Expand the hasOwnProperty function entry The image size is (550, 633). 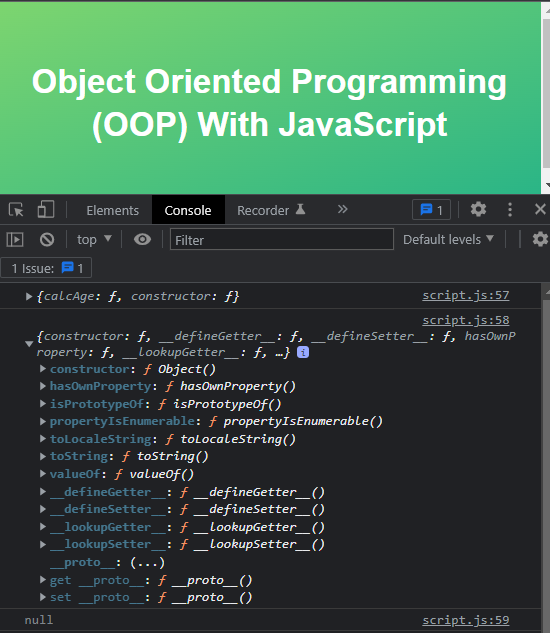[42, 386]
